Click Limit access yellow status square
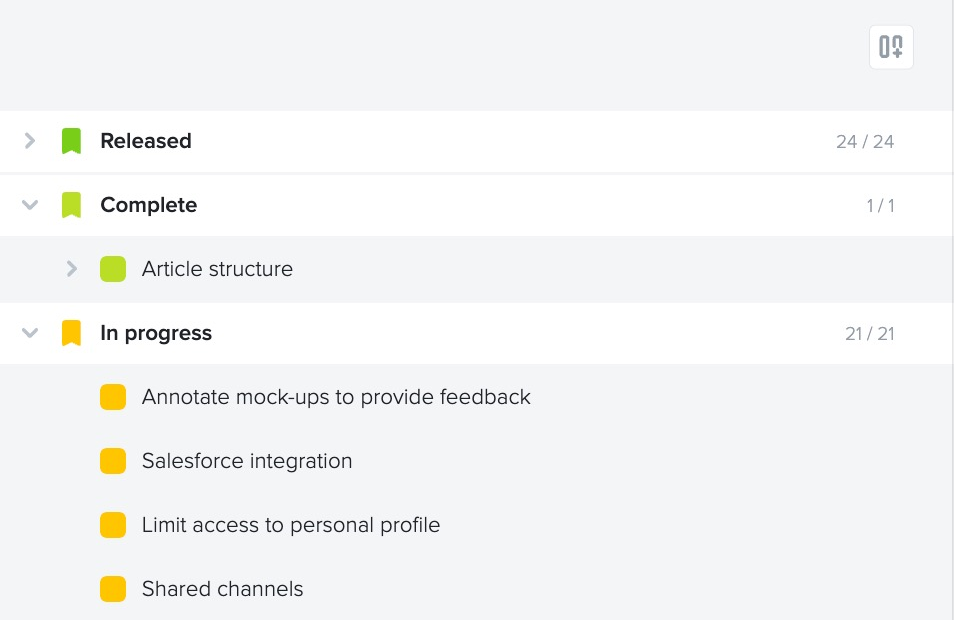The height and width of the screenshot is (620, 954). (x=113, y=525)
